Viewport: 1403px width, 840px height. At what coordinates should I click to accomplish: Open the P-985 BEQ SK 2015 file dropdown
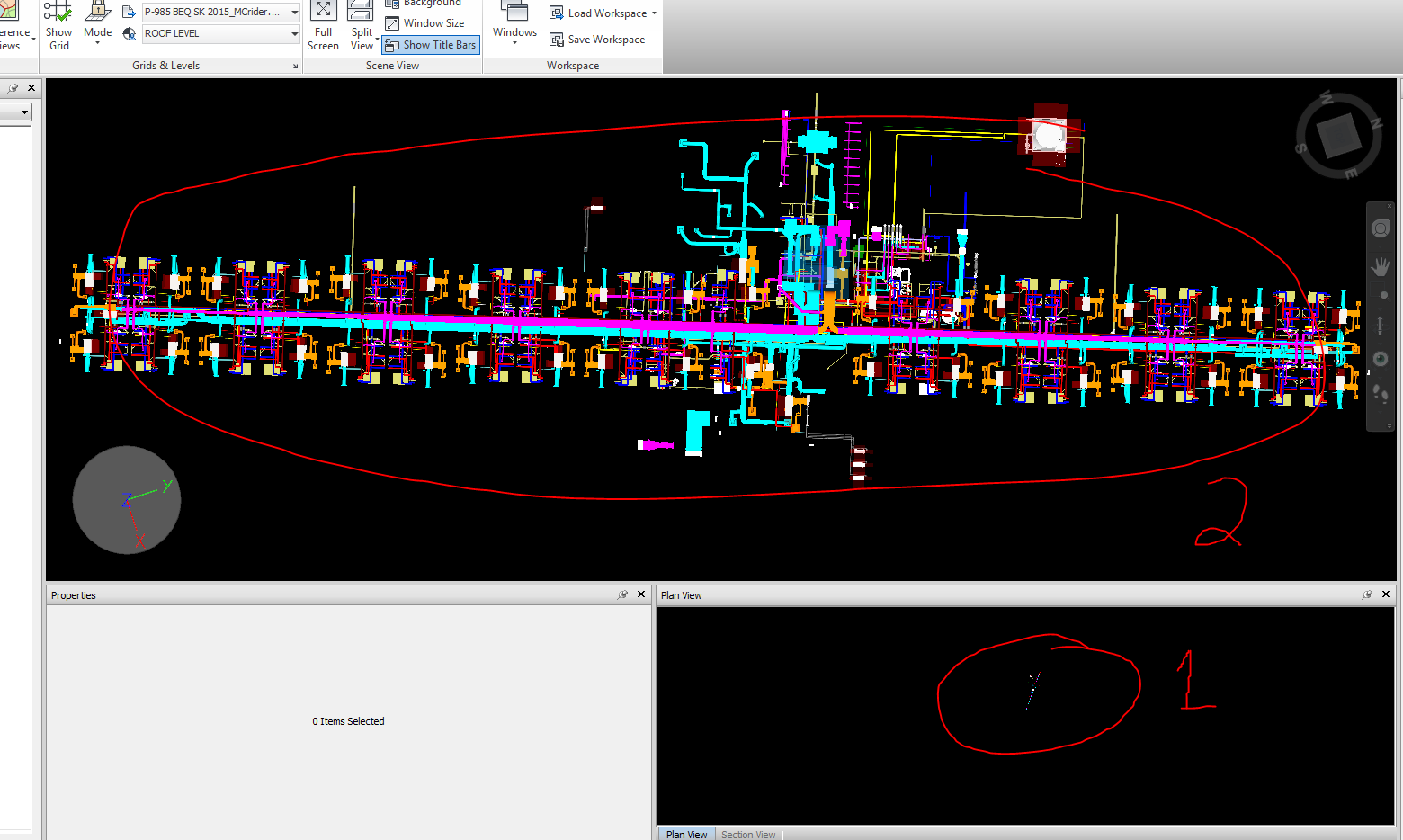(x=221, y=12)
